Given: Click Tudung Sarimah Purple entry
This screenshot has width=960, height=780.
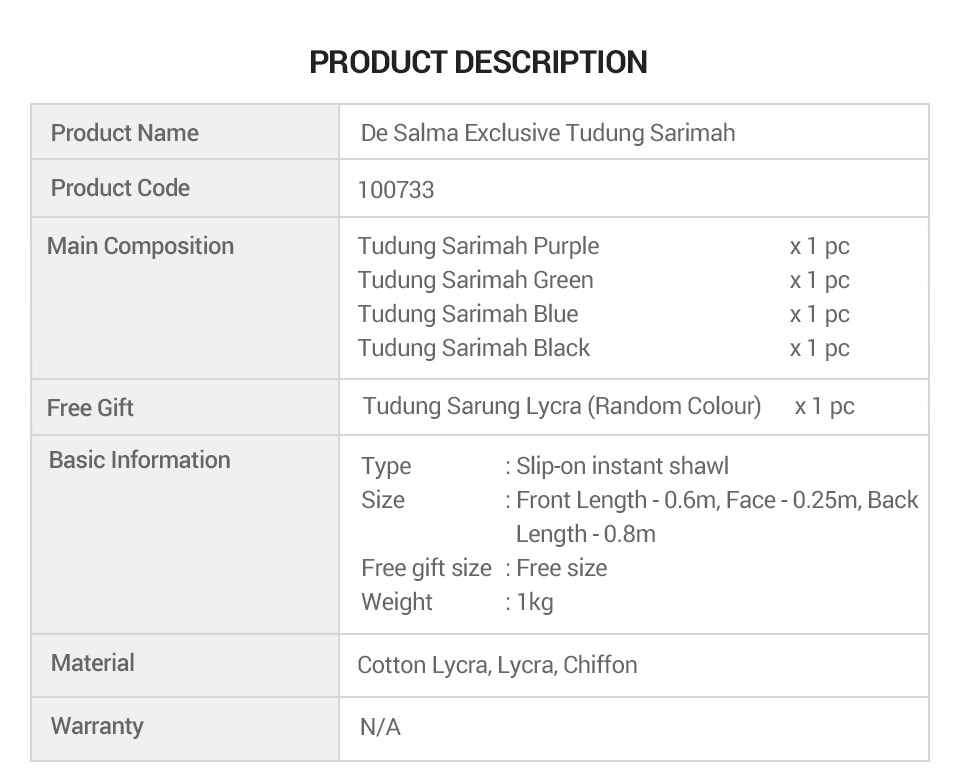Looking at the screenshot, I should click(478, 246).
